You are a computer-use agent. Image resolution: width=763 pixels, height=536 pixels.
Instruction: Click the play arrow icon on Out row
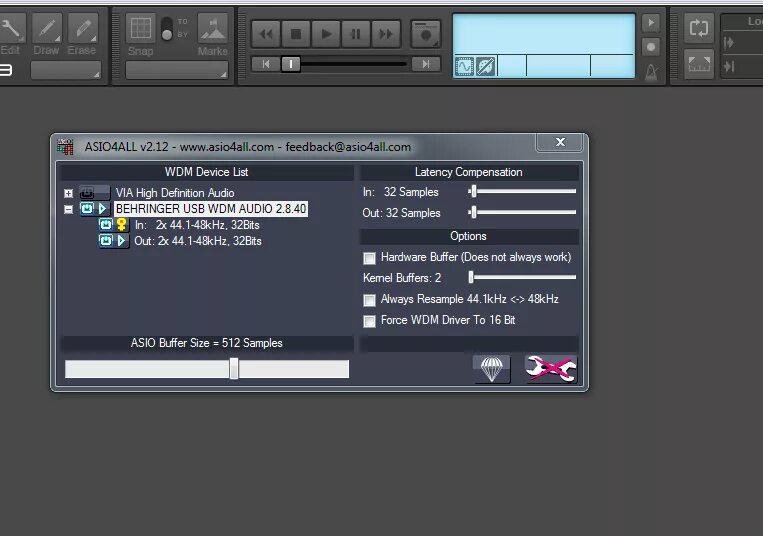[x=121, y=240]
